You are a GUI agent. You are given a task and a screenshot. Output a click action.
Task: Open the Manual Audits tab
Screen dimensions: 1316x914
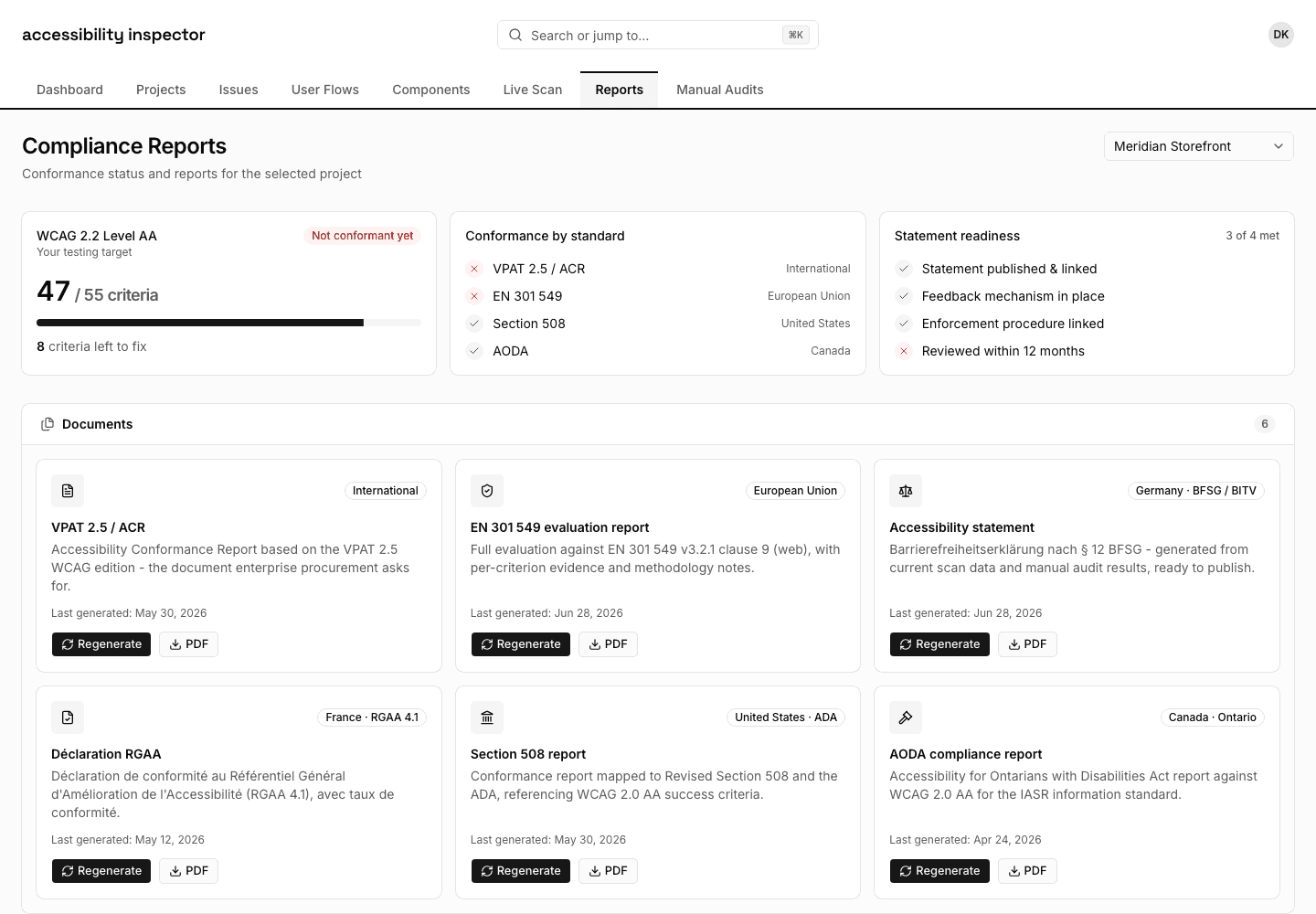[720, 90]
